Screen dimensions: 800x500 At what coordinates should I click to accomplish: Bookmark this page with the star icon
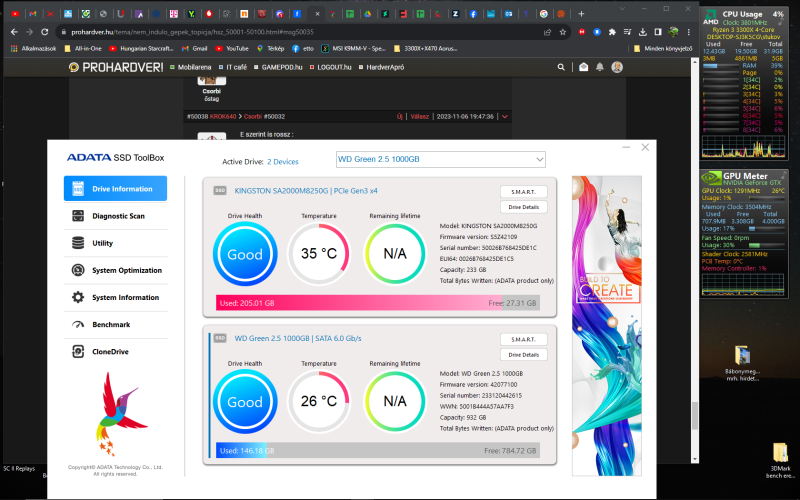pos(563,32)
